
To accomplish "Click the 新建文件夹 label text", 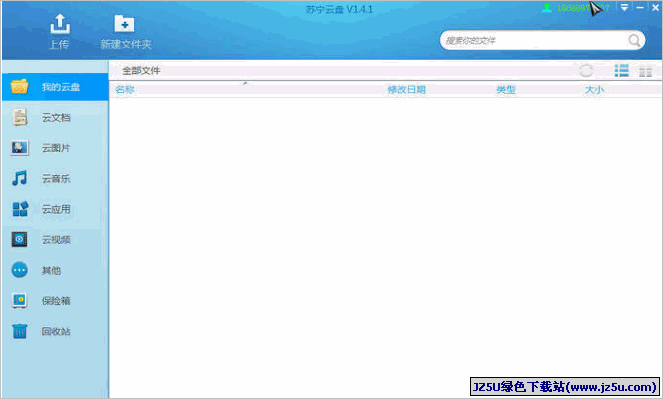I will (x=126, y=44).
